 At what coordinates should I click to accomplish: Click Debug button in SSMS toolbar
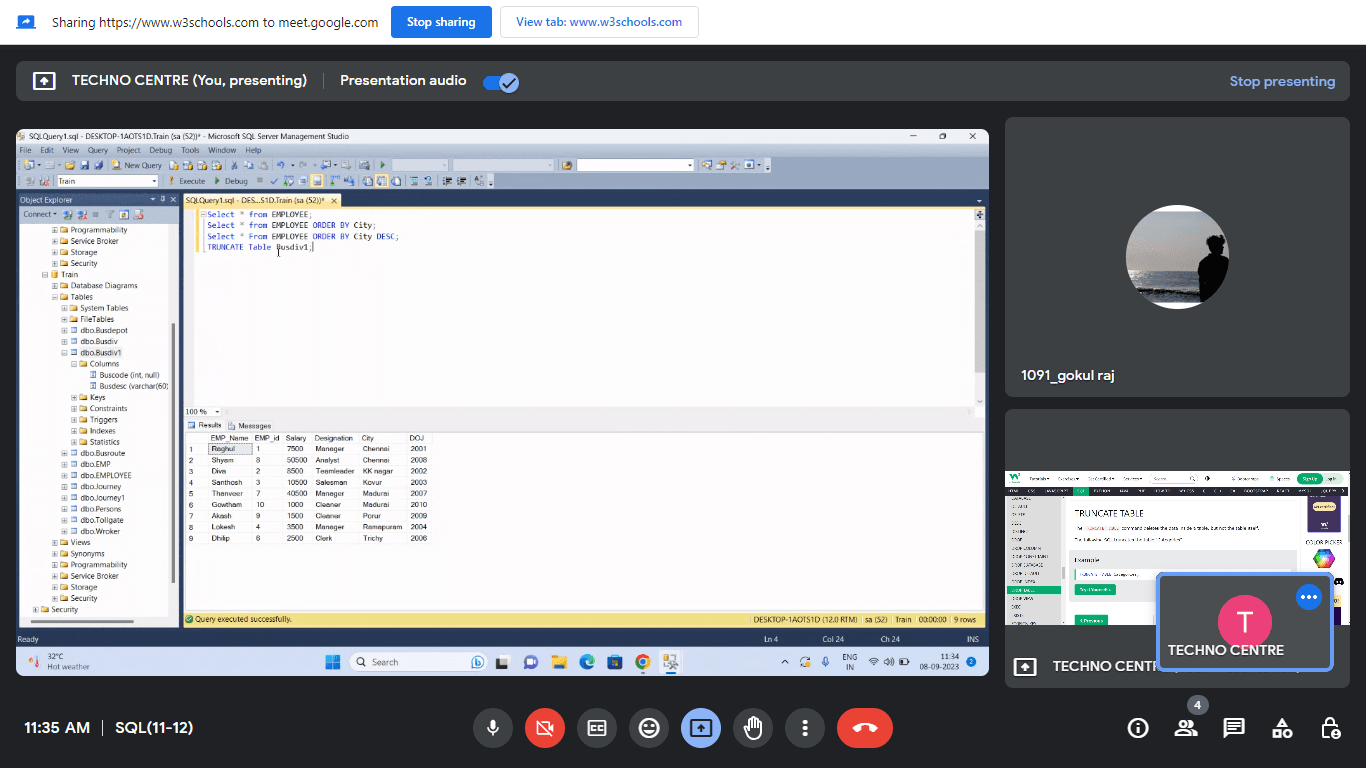[x=232, y=181]
